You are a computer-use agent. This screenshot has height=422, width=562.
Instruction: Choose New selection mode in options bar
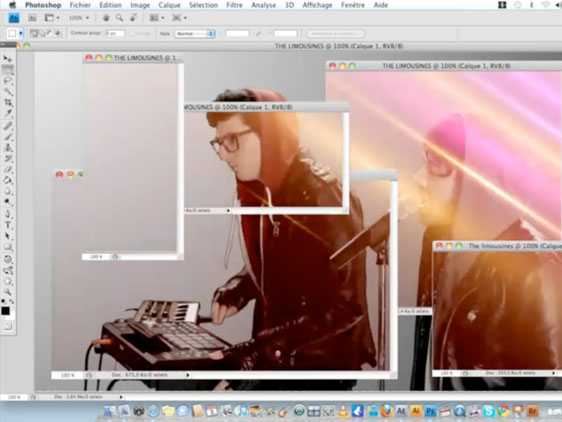[x=34, y=34]
